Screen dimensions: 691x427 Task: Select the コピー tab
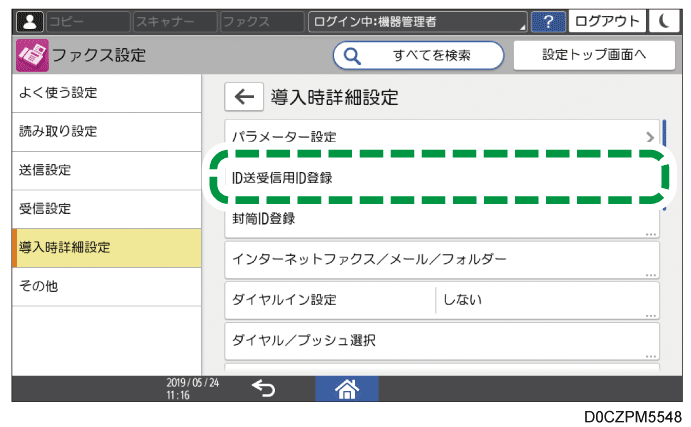point(88,22)
